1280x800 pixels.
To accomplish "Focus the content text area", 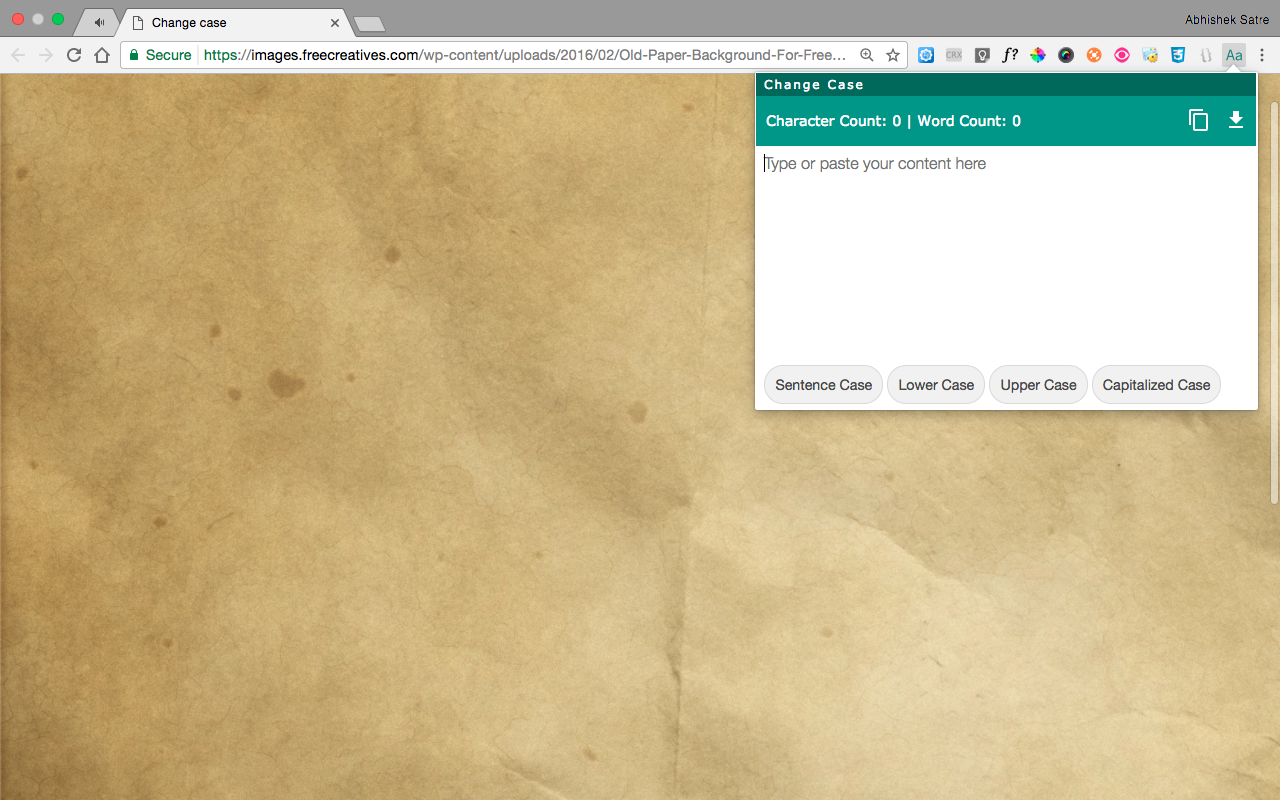I will [1006, 251].
